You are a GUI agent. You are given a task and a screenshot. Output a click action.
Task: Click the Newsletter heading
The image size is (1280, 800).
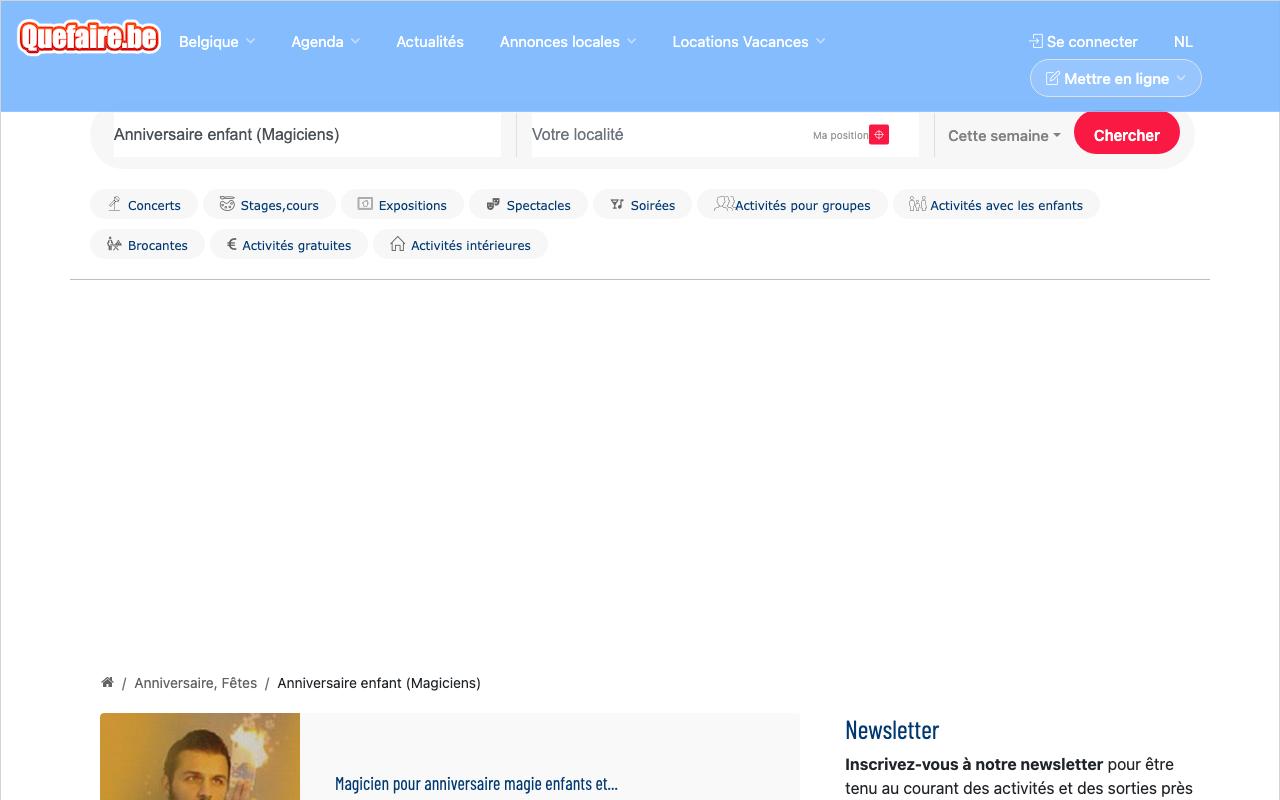pos(892,730)
